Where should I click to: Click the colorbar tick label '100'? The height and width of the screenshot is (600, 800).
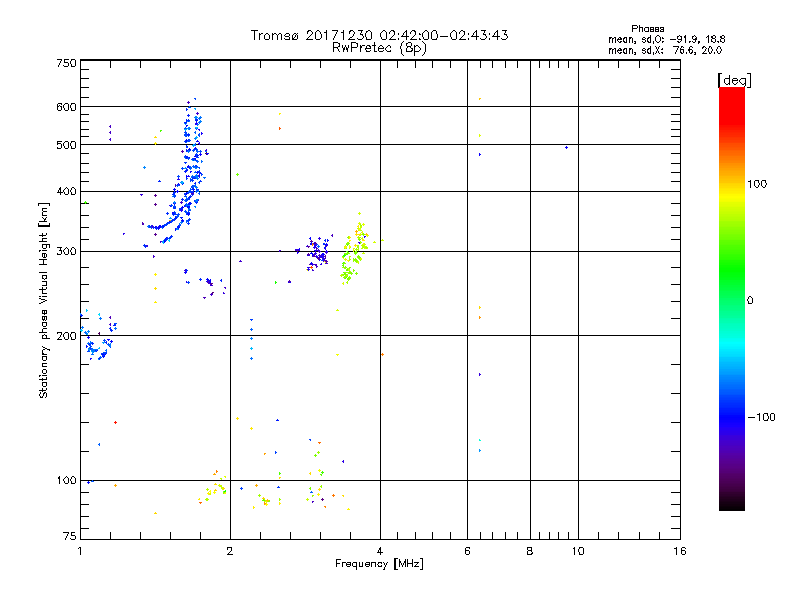pyautogui.click(x=757, y=184)
